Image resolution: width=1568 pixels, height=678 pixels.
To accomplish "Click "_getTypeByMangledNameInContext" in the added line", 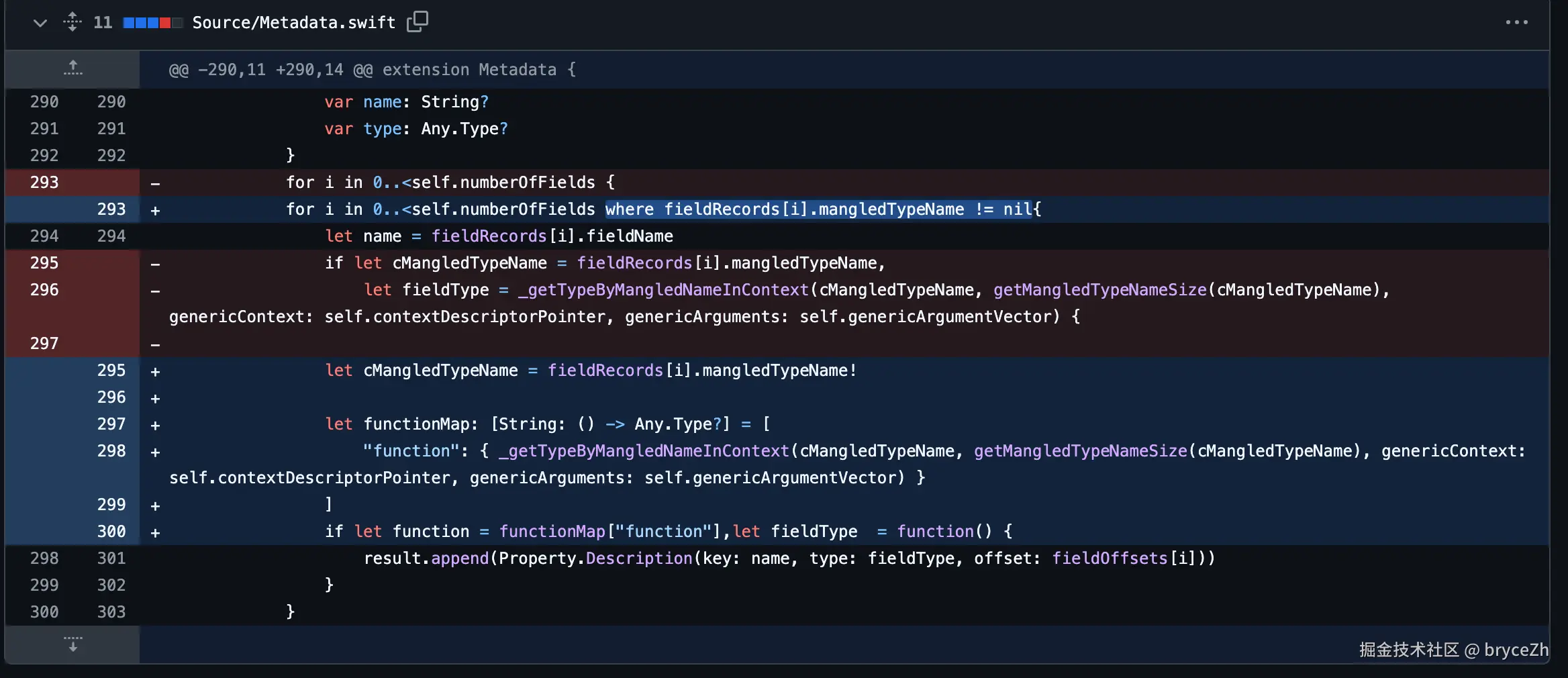I will coord(644,451).
